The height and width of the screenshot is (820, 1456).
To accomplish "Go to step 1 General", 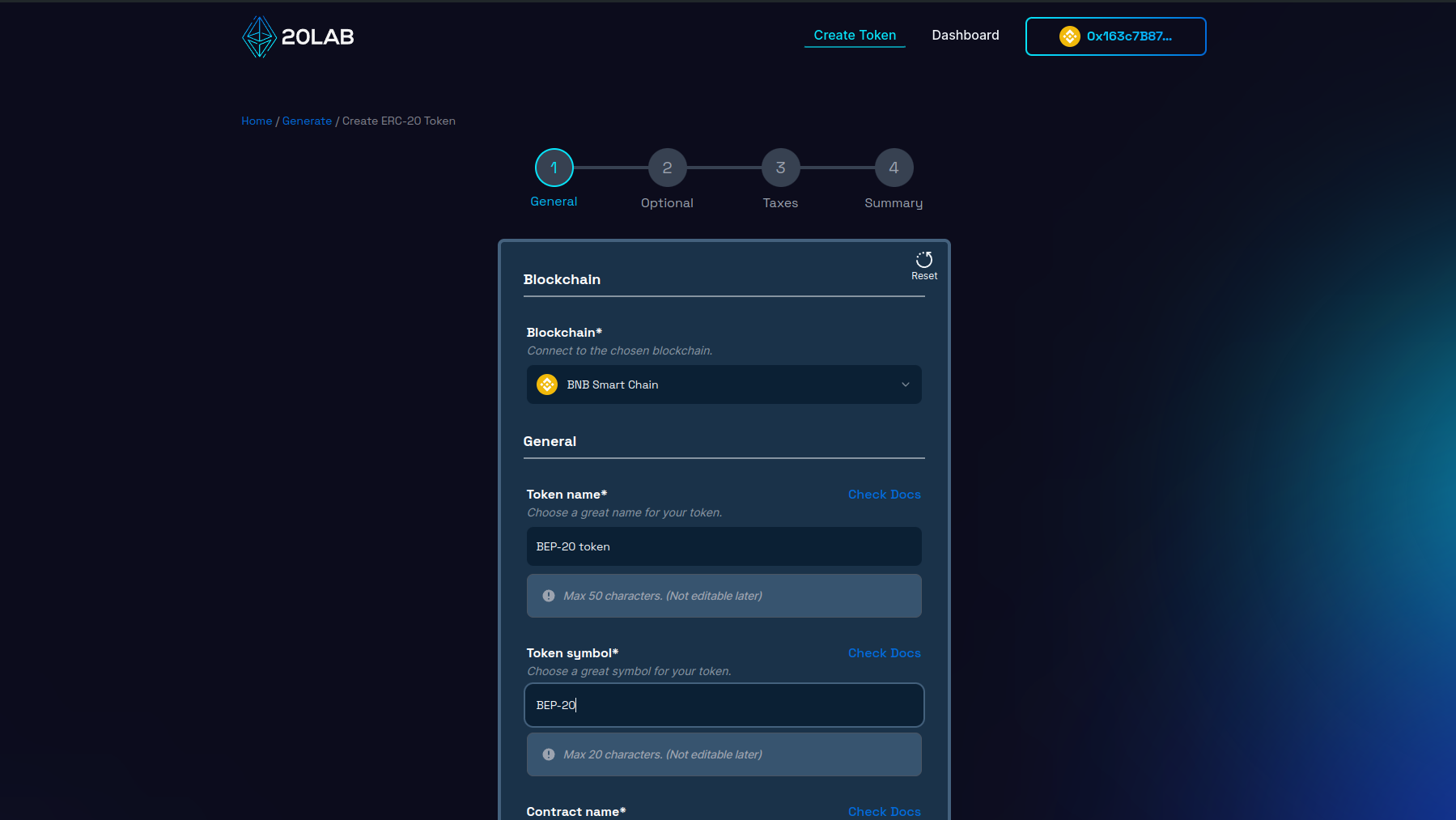I will [554, 168].
